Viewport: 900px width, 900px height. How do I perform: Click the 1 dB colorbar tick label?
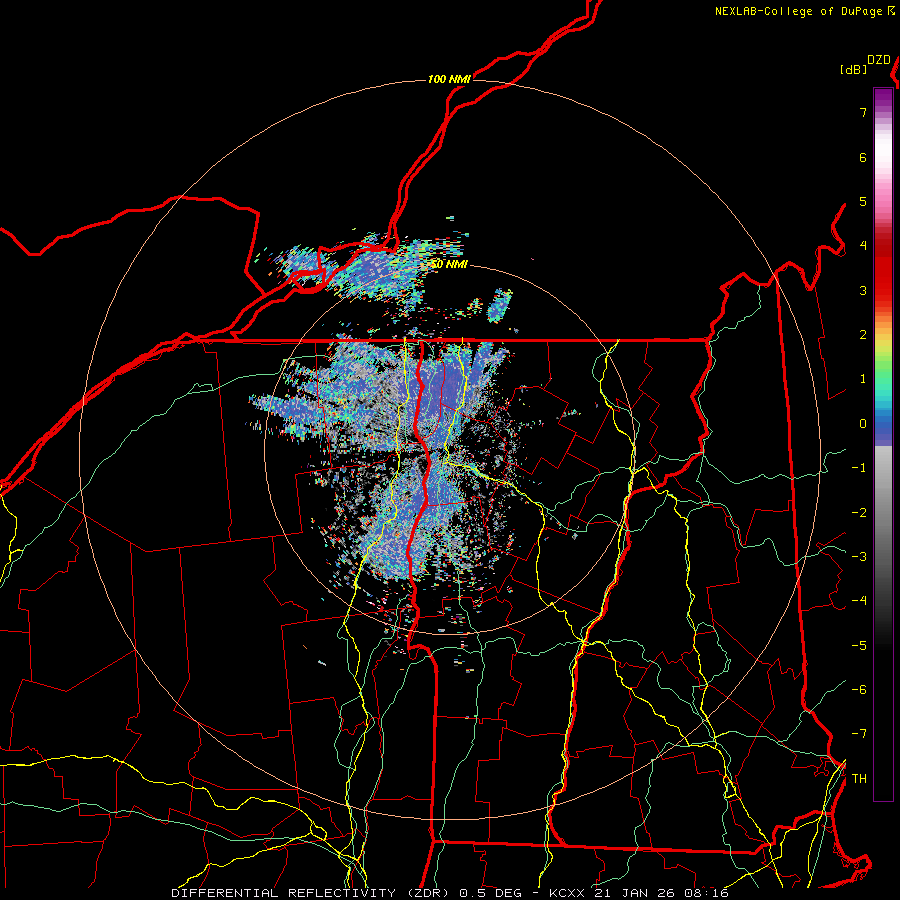[x=863, y=379]
